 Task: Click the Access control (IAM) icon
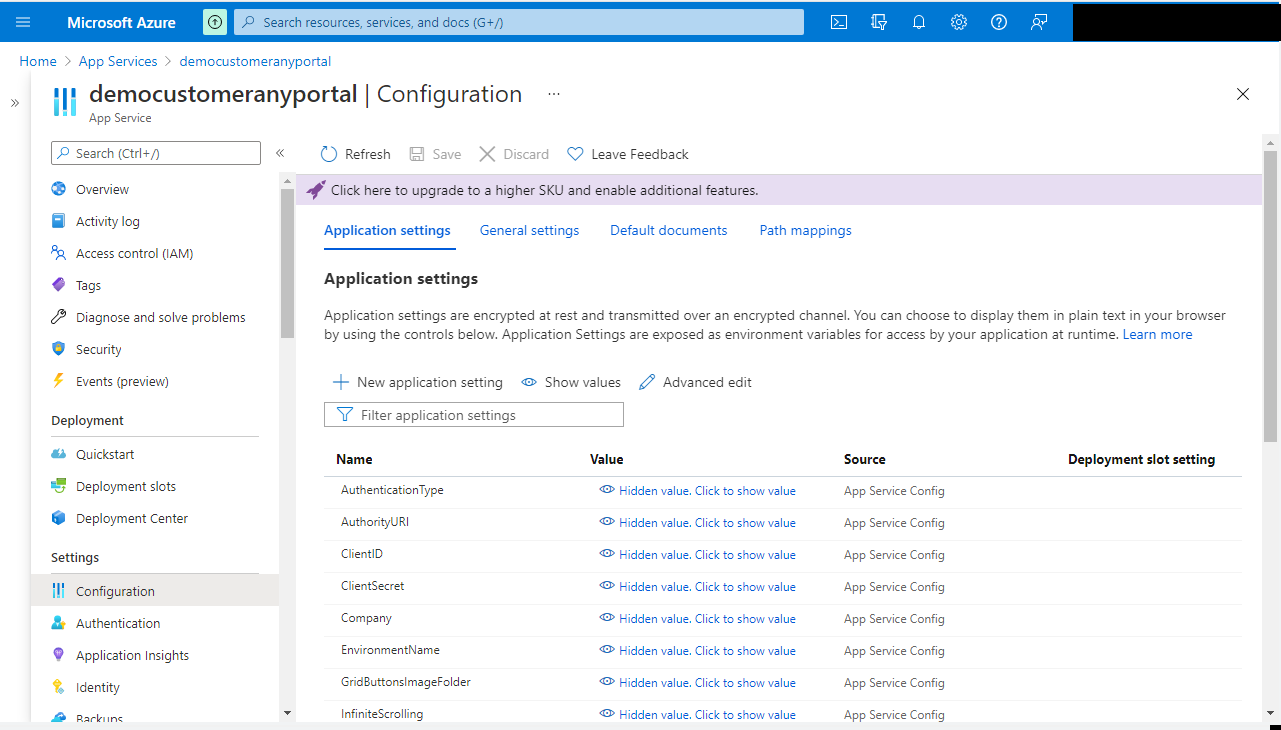(59, 253)
